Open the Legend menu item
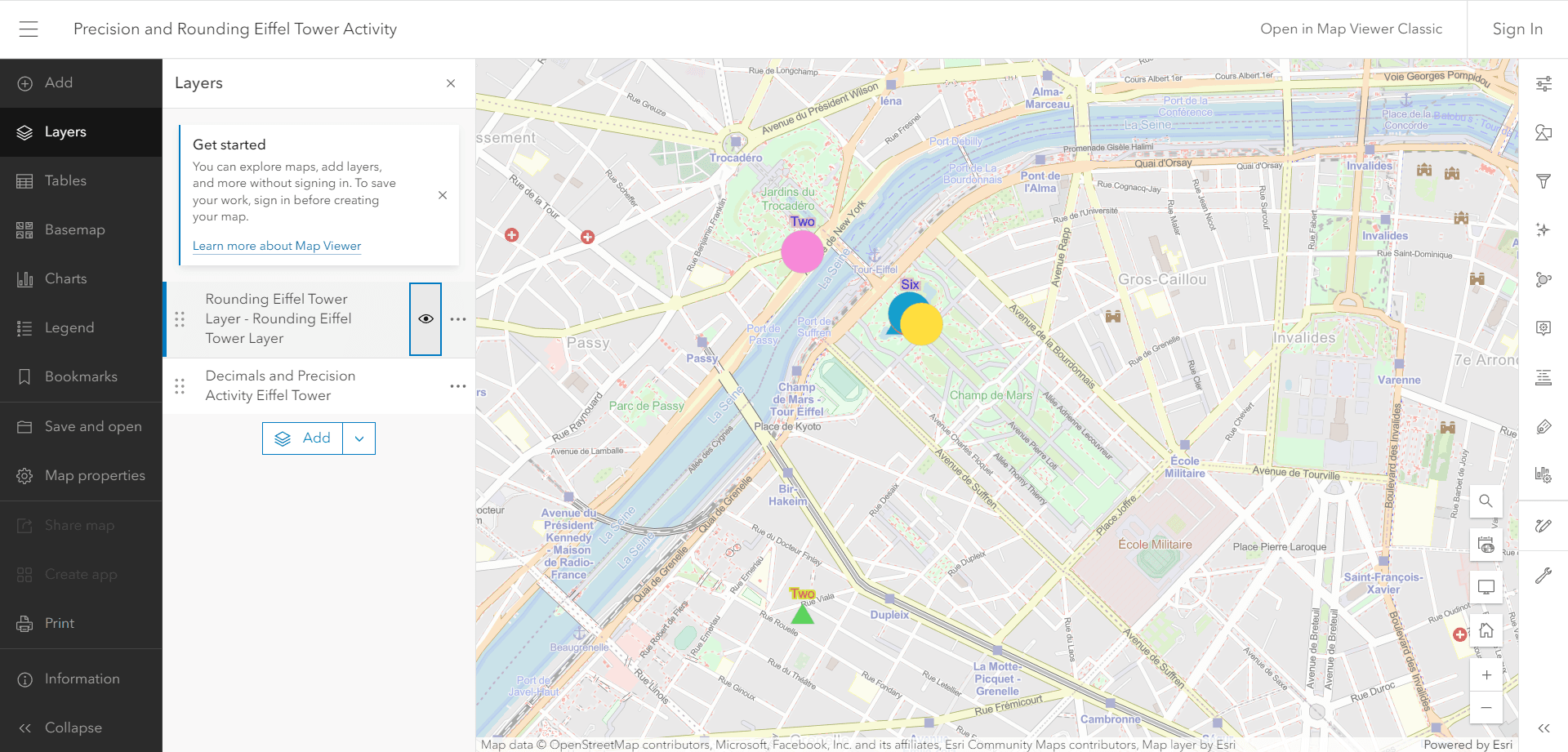The width and height of the screenshot is (1568, 752). [x=69, y=328]
